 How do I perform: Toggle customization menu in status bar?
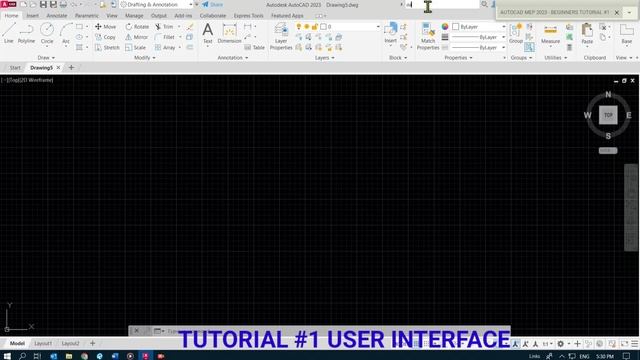(634, 344)
